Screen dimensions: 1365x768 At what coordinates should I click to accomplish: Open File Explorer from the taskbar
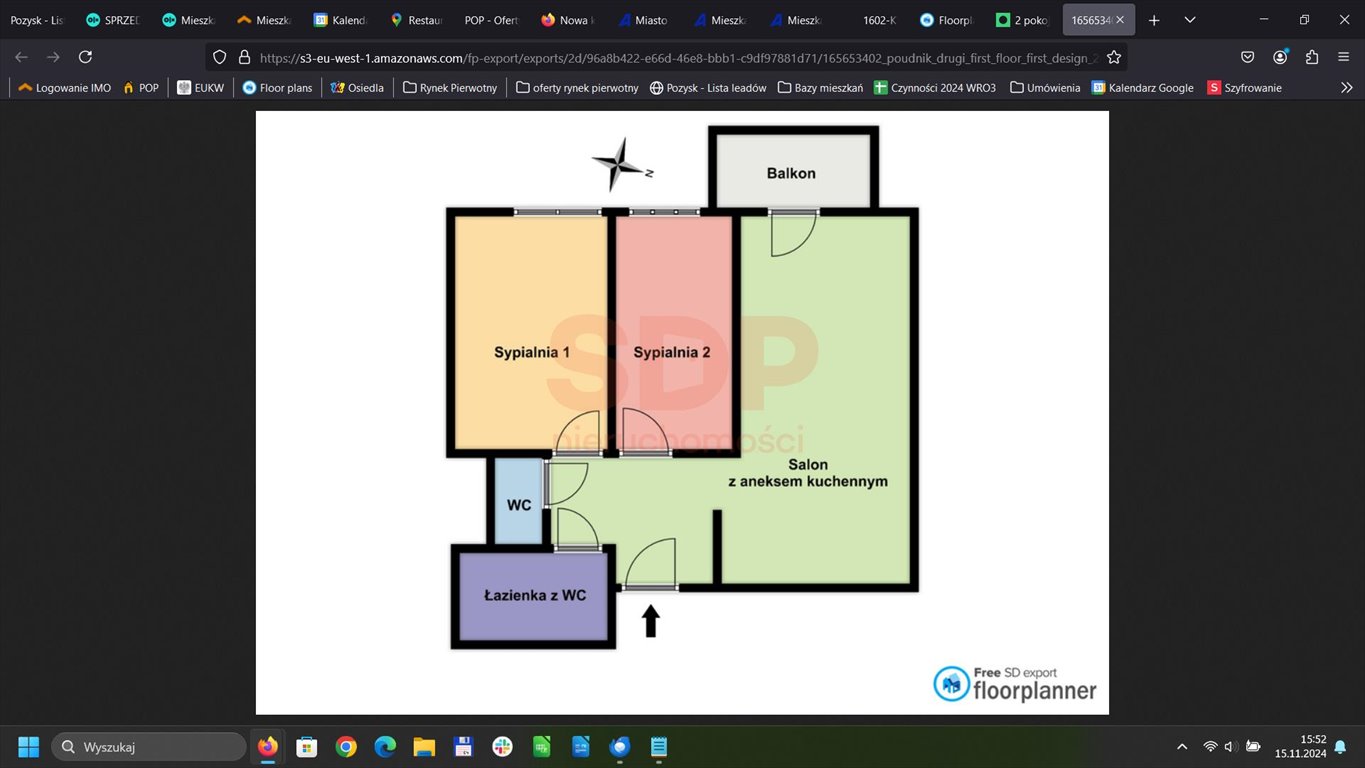424,747
